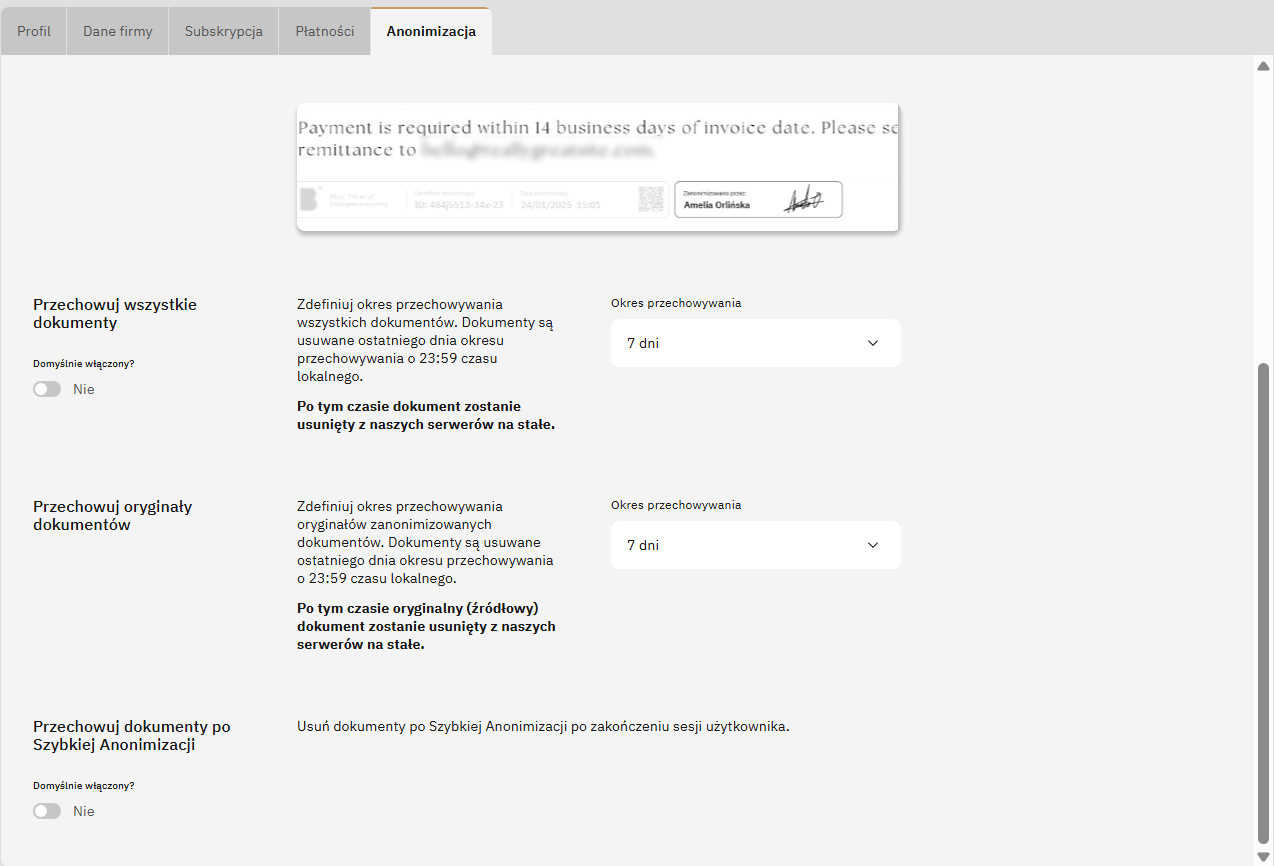Image resolution: width=1274 pixels, height=866 pixels.
Task: Click the scrollbar up arrow
Action: tap(1263, 66)
